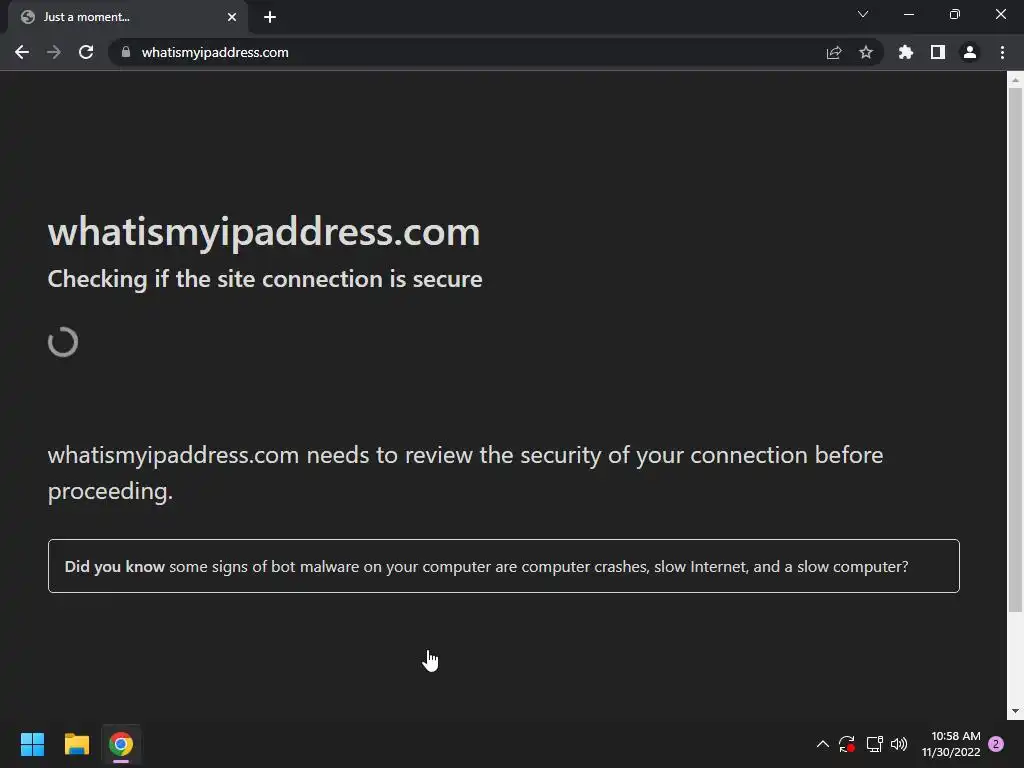Image resolution: width=1024 pixels, height=768 pixels.
Task: Open the Chrome three-dot menu
Action: 1002,52
